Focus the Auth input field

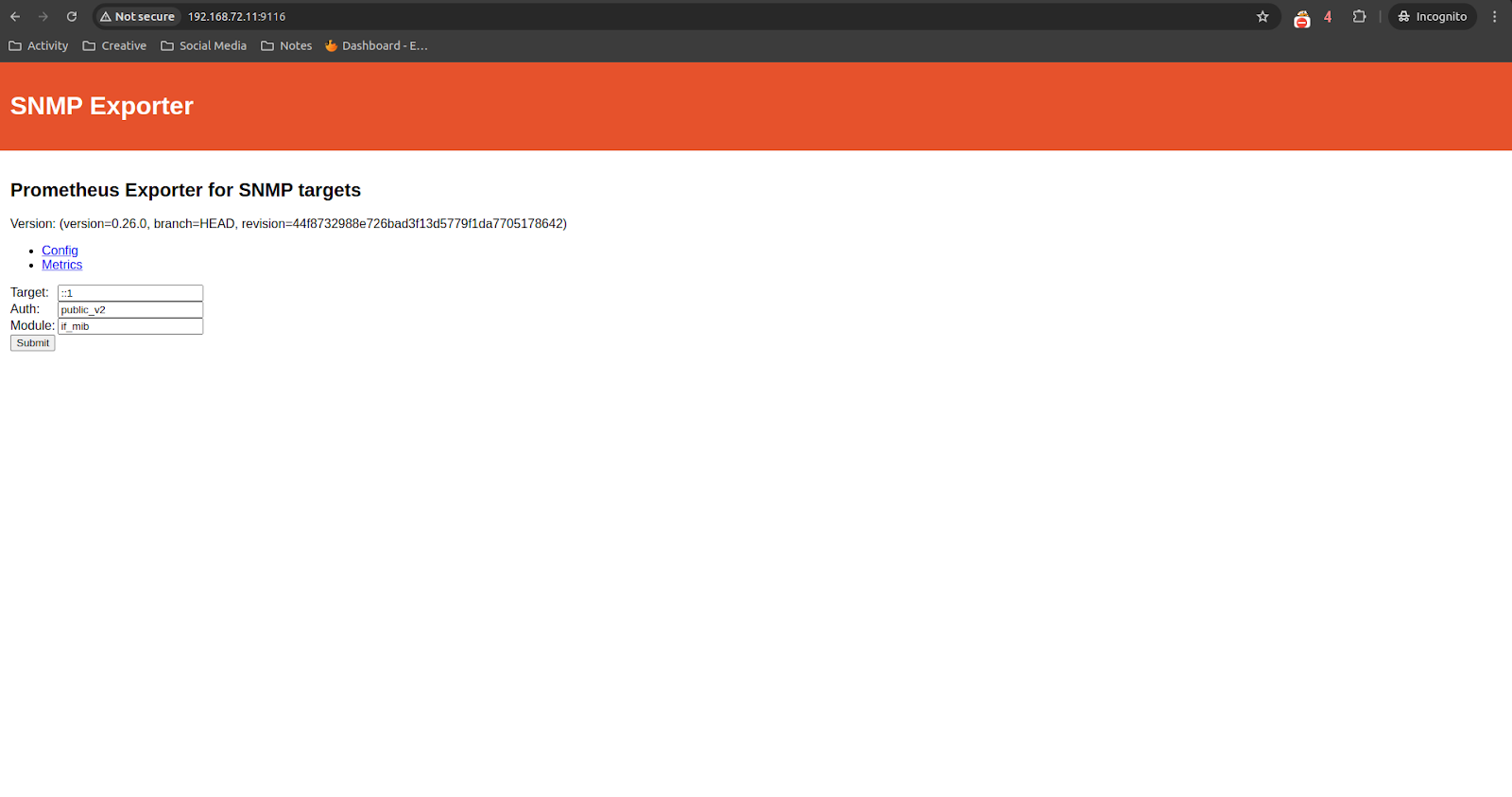coord(130,309)
